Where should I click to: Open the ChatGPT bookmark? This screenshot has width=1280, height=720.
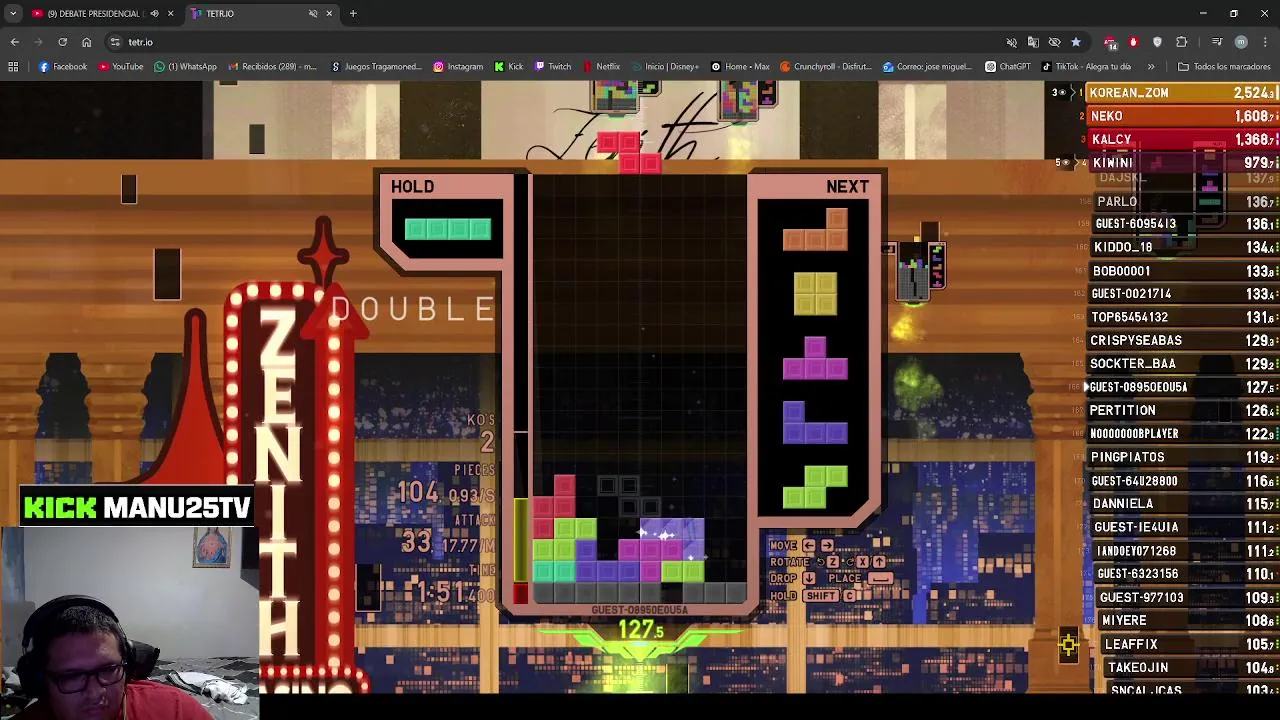click(1007, 67)
